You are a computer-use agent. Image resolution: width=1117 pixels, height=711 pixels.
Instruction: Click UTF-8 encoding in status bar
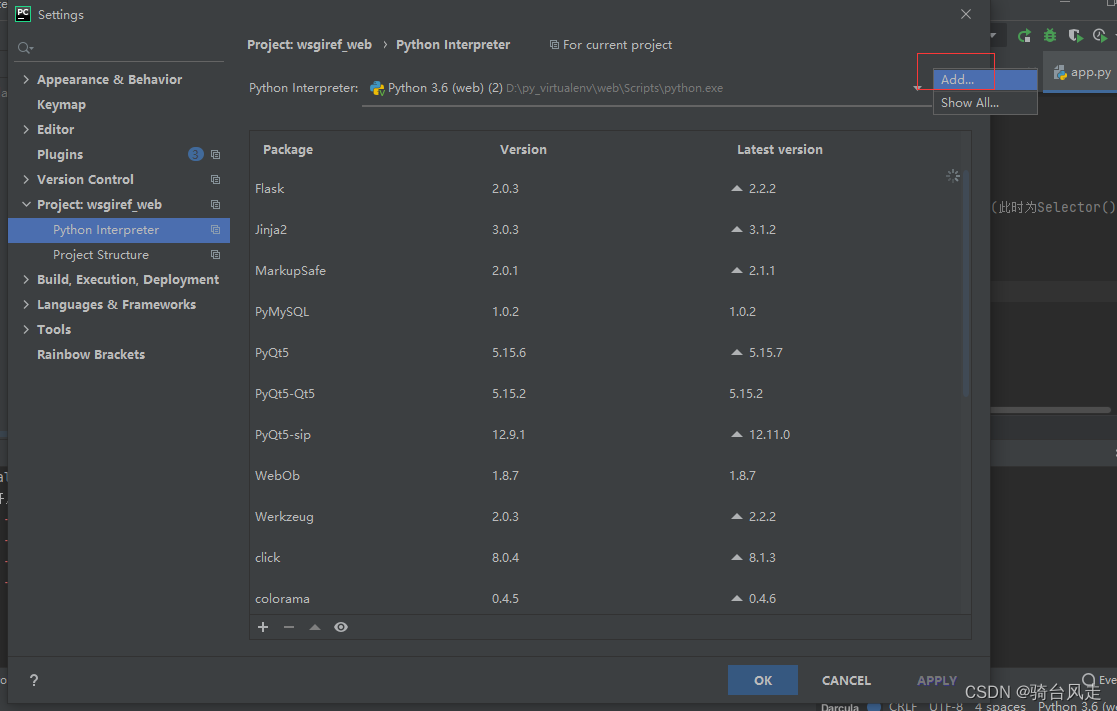tap(945, 706)
